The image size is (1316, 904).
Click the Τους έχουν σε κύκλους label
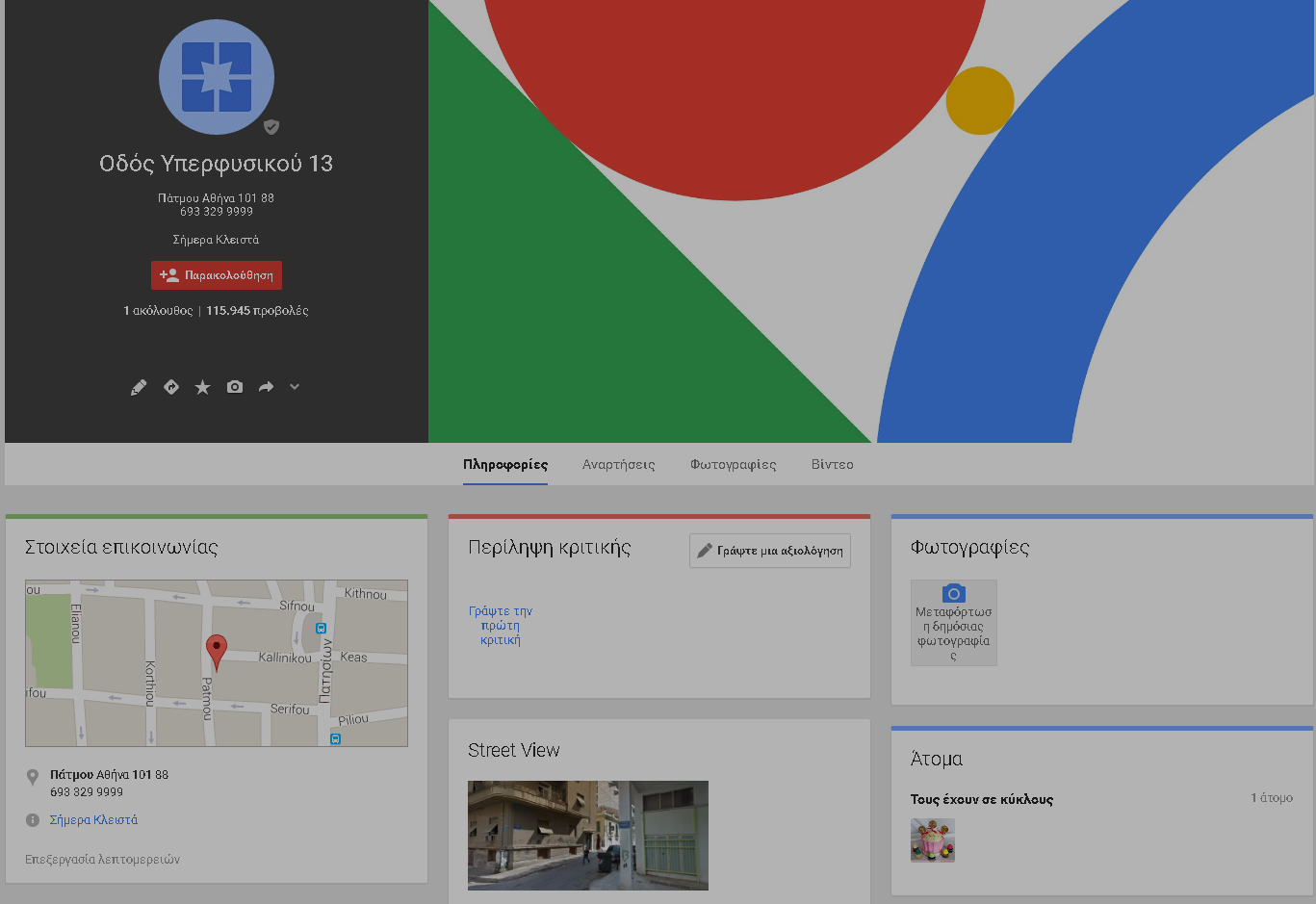[x=982, y=799]
